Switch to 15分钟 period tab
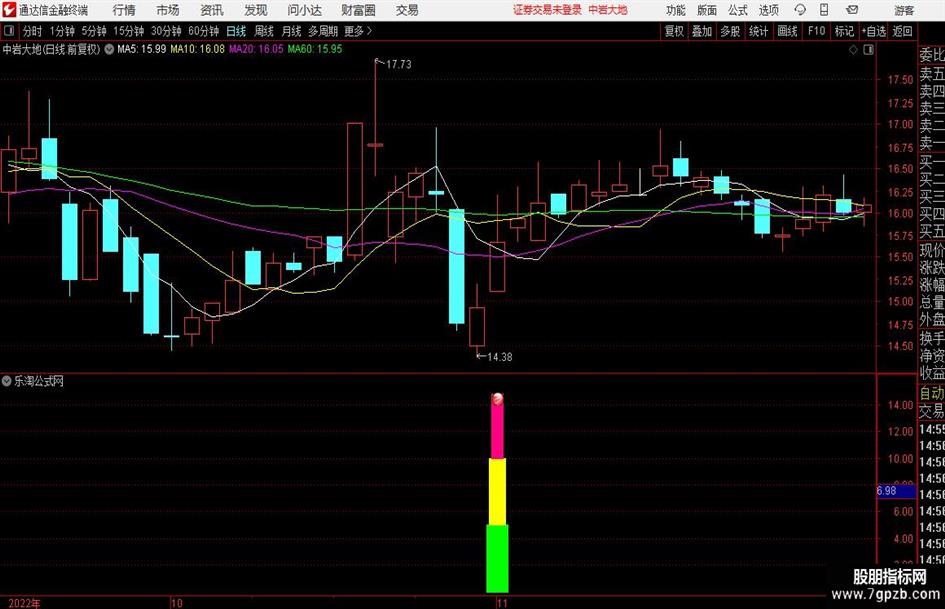The width and height of the screenshot is (945, 609). (x=129, y=31)
